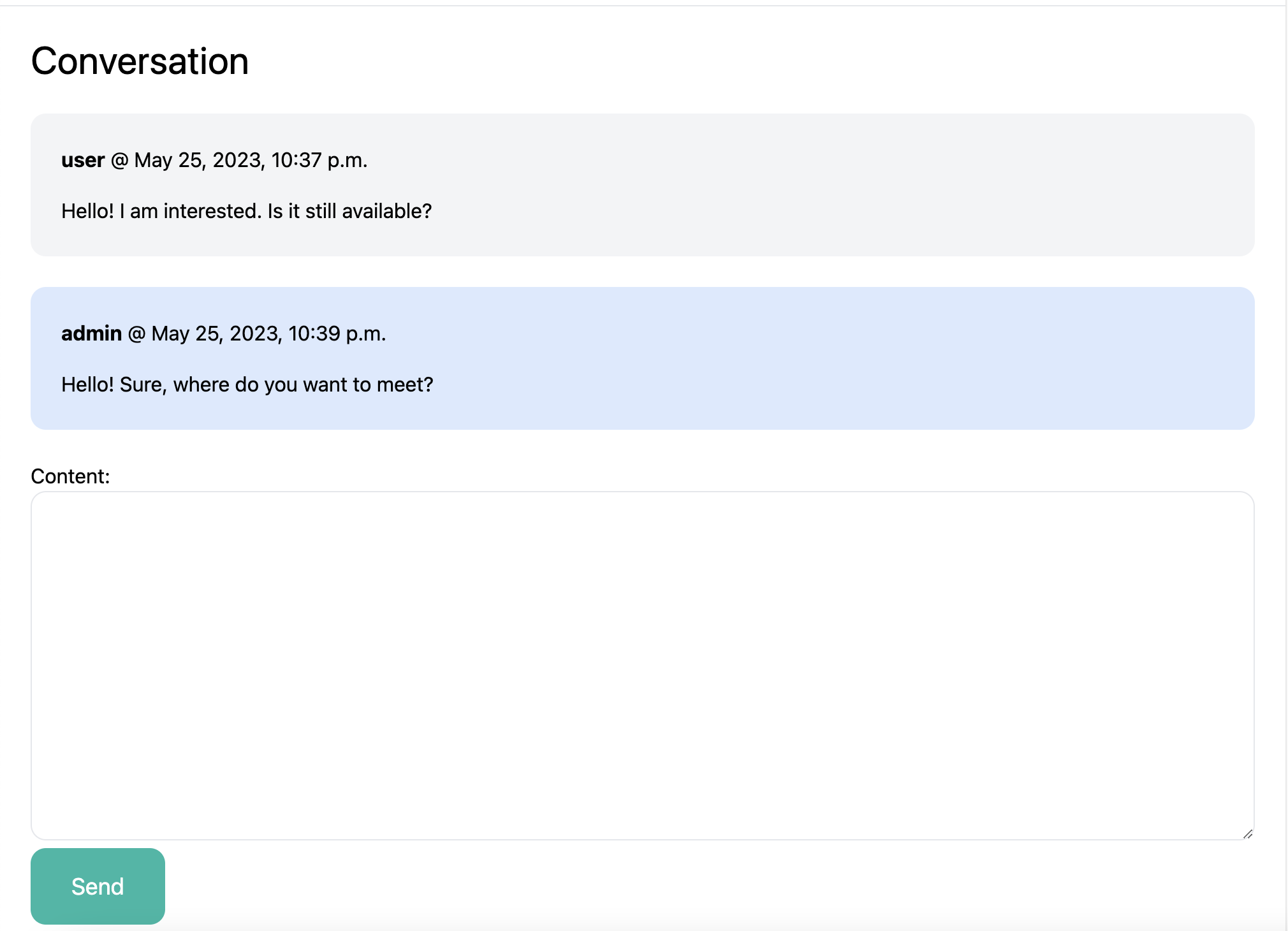Click the '@' symbol after user
Image resolution: width=1288 pixels, height=931 pixels.
(x=119, y=160)
